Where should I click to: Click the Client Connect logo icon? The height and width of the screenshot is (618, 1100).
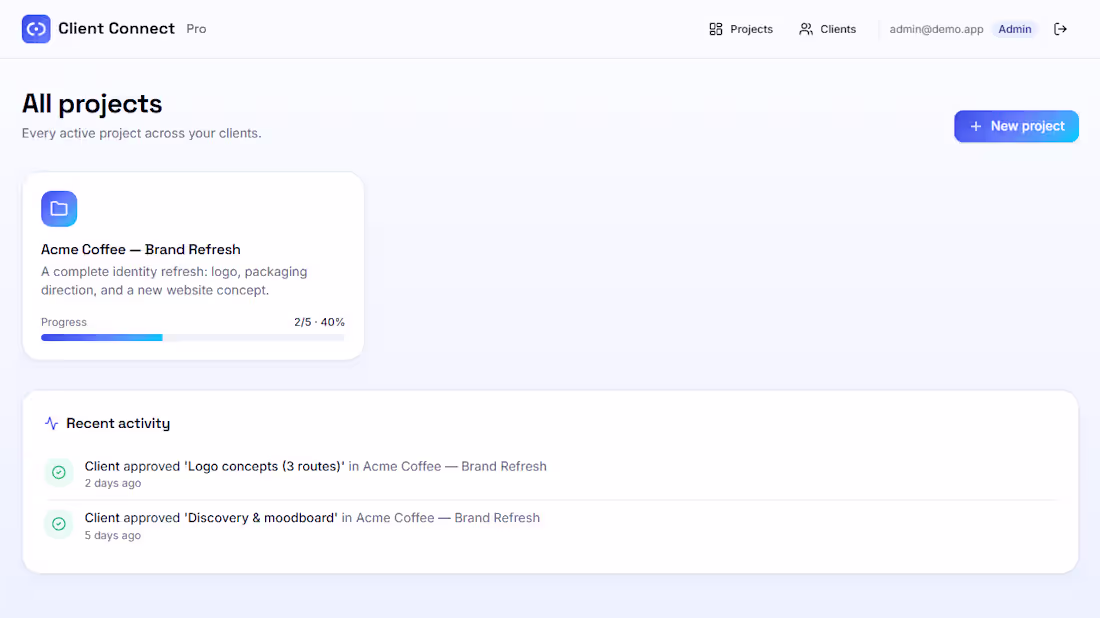[x=34, y=28]
